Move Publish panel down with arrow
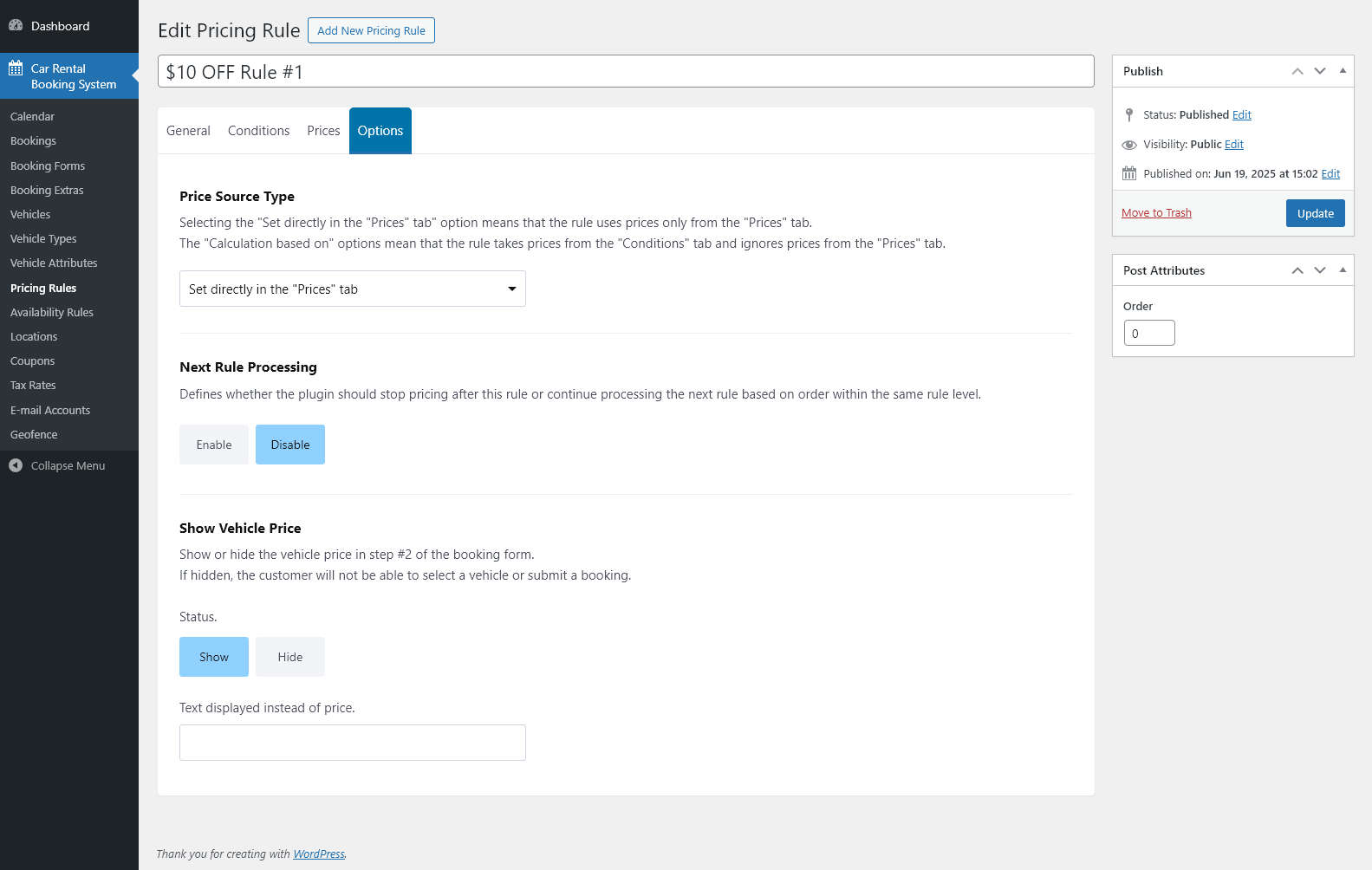 tap(1320, 71)
